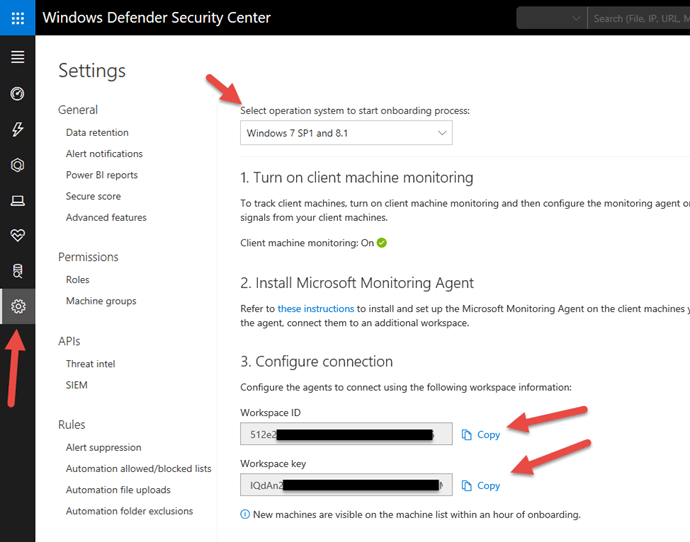The width and height of the screenshot is (690, 542).
Task: Click into the header search box
Action: [640, 18]
